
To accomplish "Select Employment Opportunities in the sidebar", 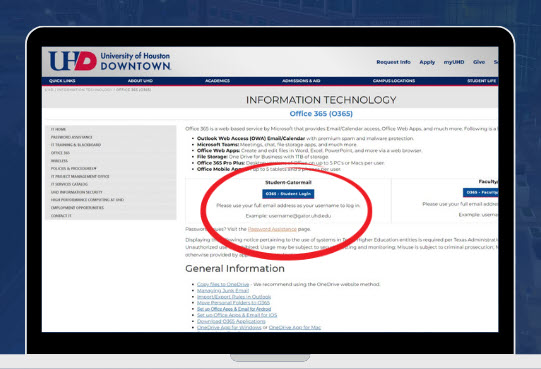I will tap(77, 208).
